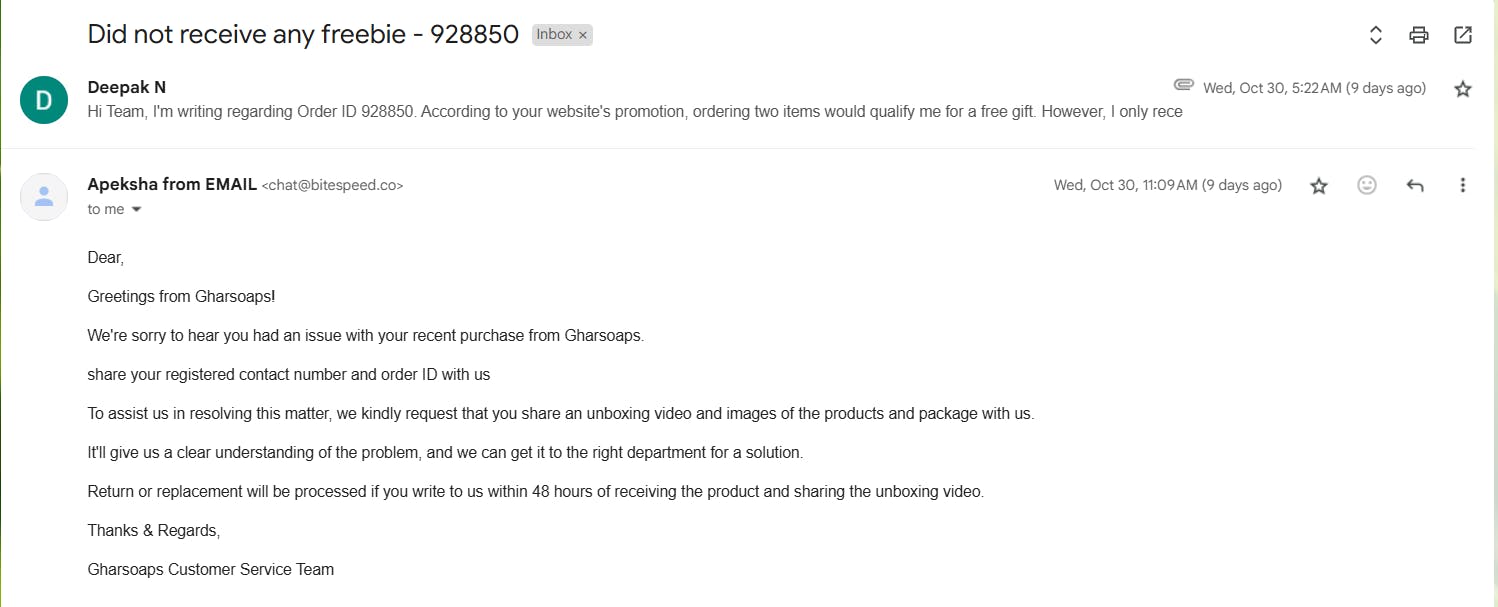1498x607 pixels.
Task: Open the three-dot More menu on Apeksha's message
Action: [x=1462, y=185]
